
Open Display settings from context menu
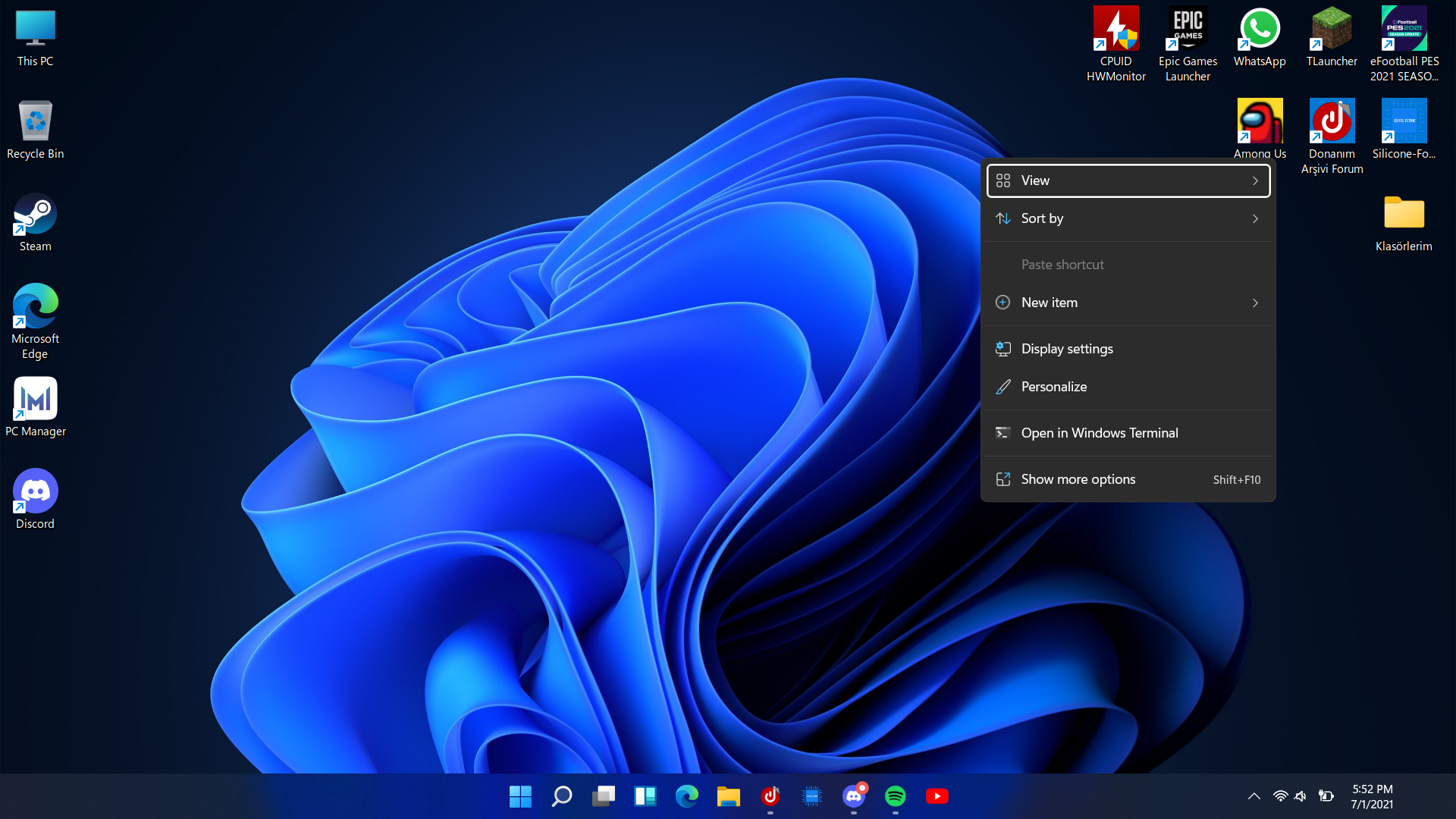coord(1128,349)
